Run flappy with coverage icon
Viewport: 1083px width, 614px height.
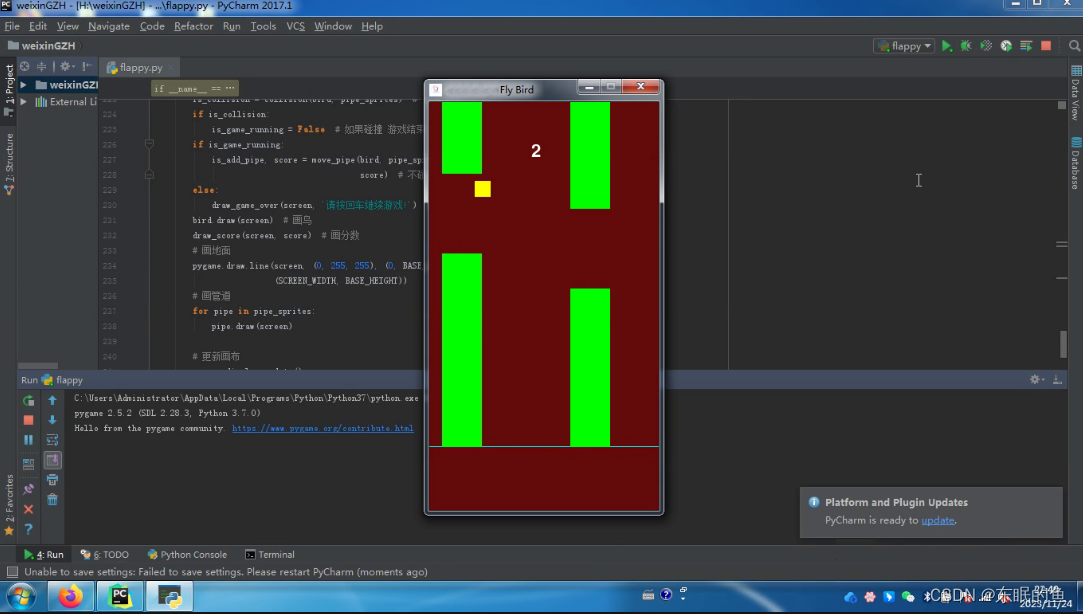986,46
